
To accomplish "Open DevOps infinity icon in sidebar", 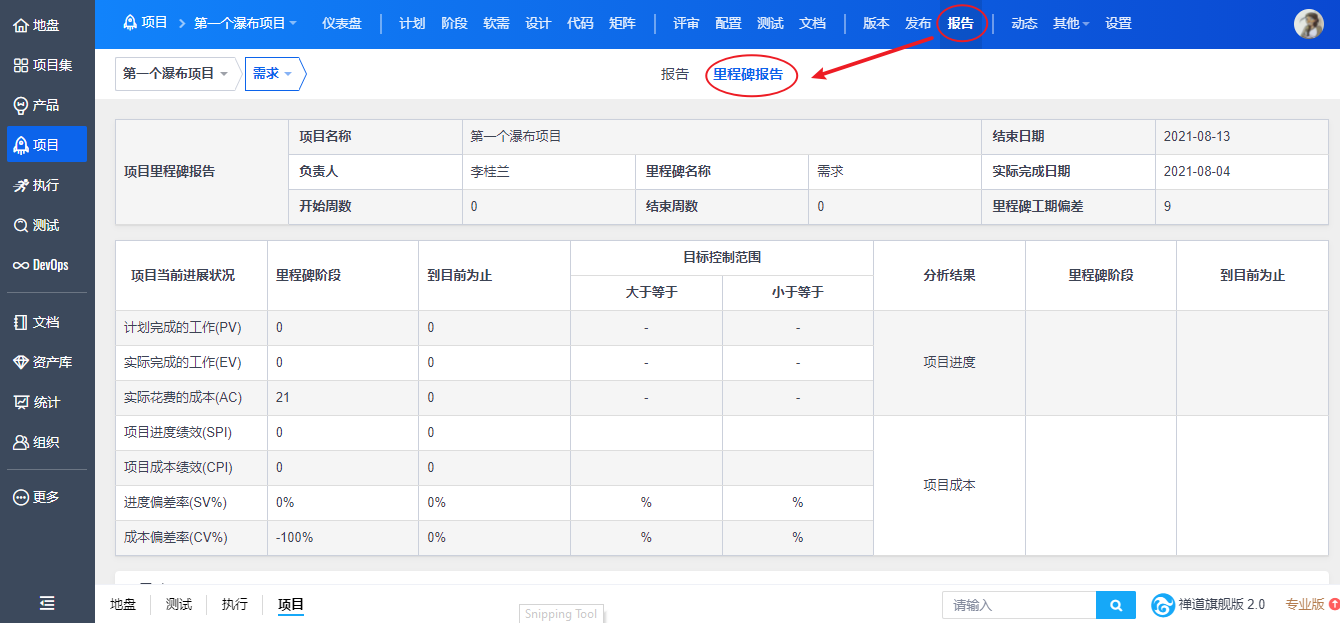I will click(x=20, y=265).
